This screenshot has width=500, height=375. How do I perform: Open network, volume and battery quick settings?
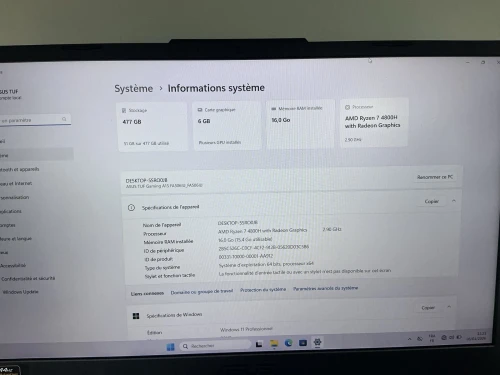(451, 337)
